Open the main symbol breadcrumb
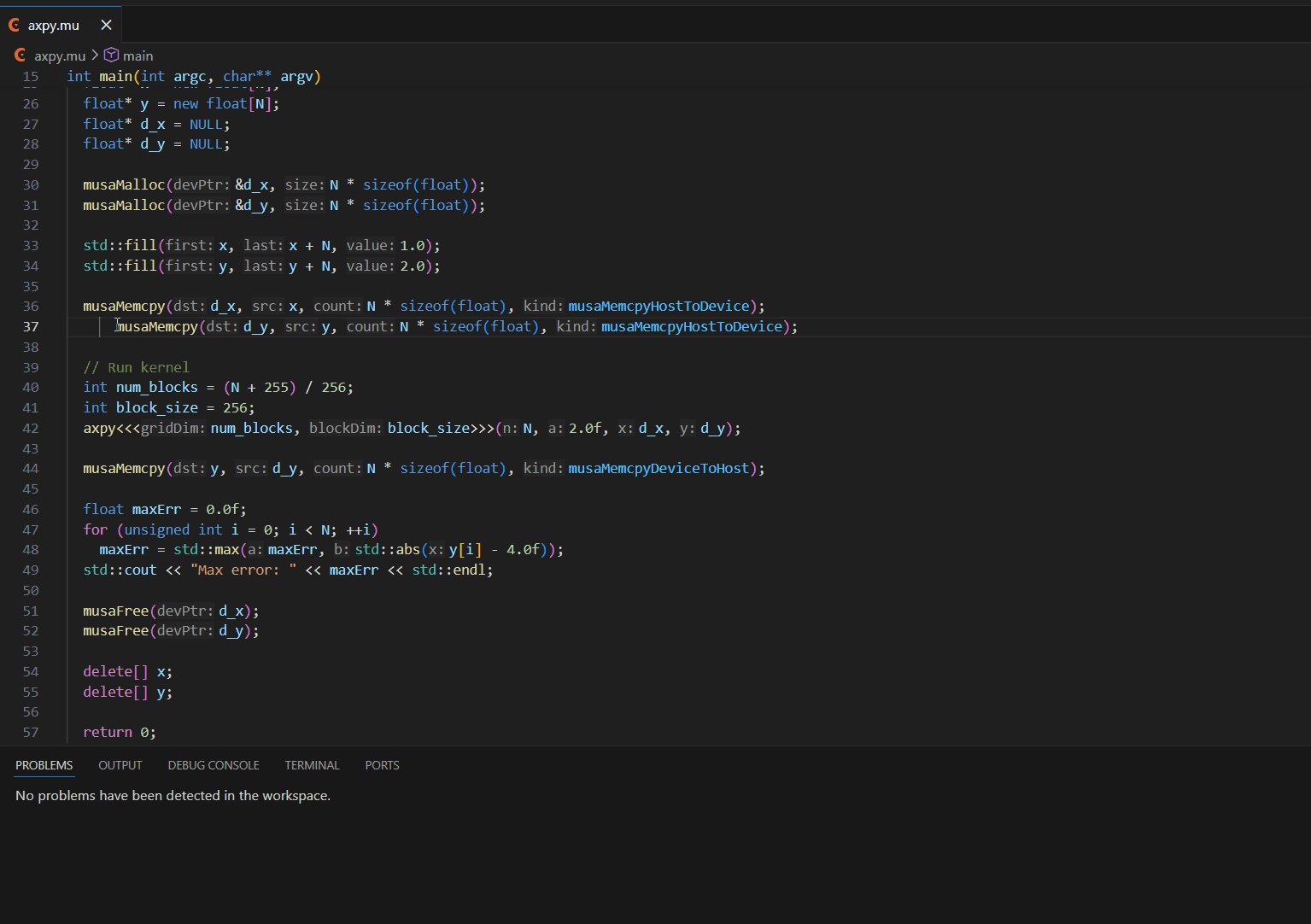Screen dimensions: 1311x924 point(138,56)
